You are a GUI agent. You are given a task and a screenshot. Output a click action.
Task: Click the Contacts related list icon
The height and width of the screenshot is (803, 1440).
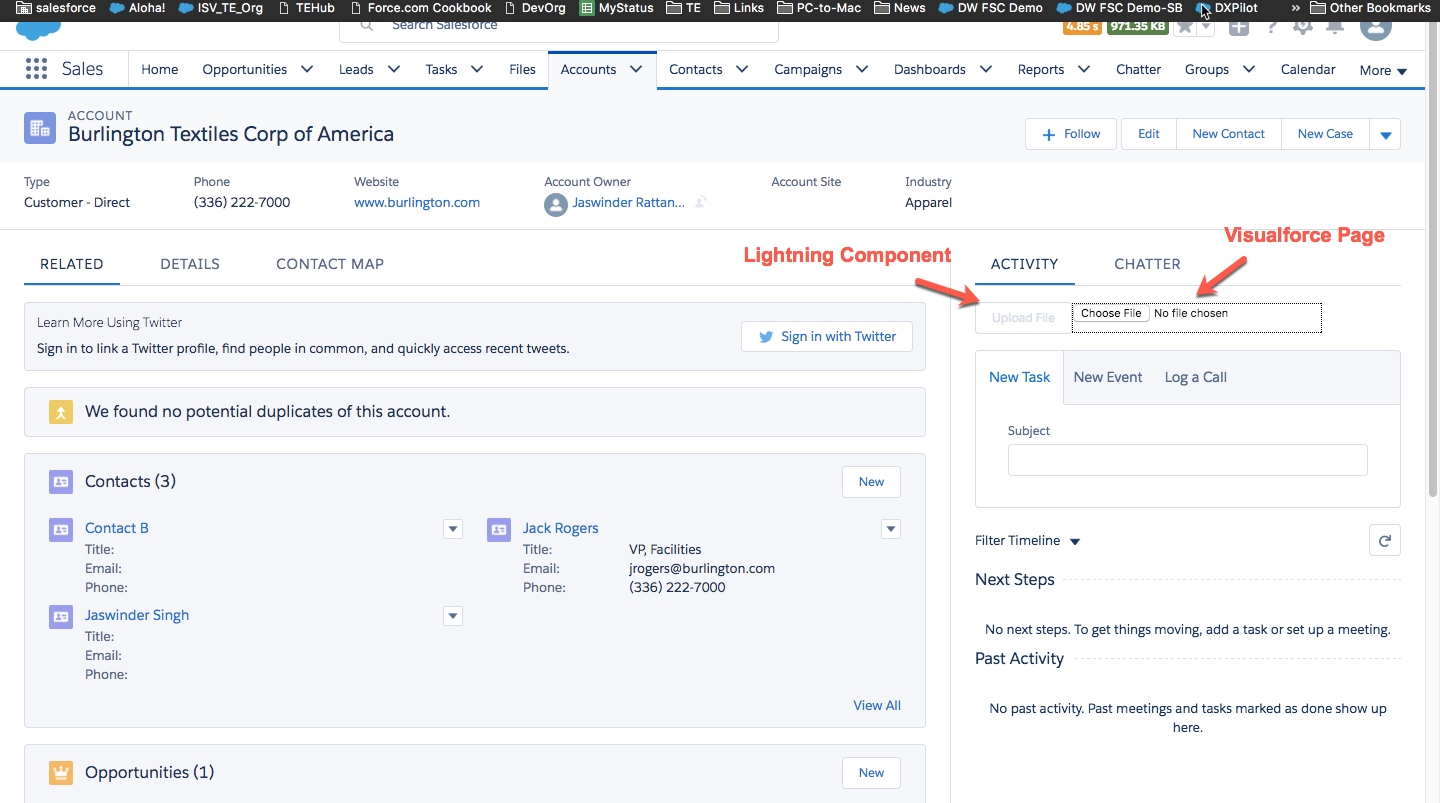pyautogui.click(x=61, y=481)
